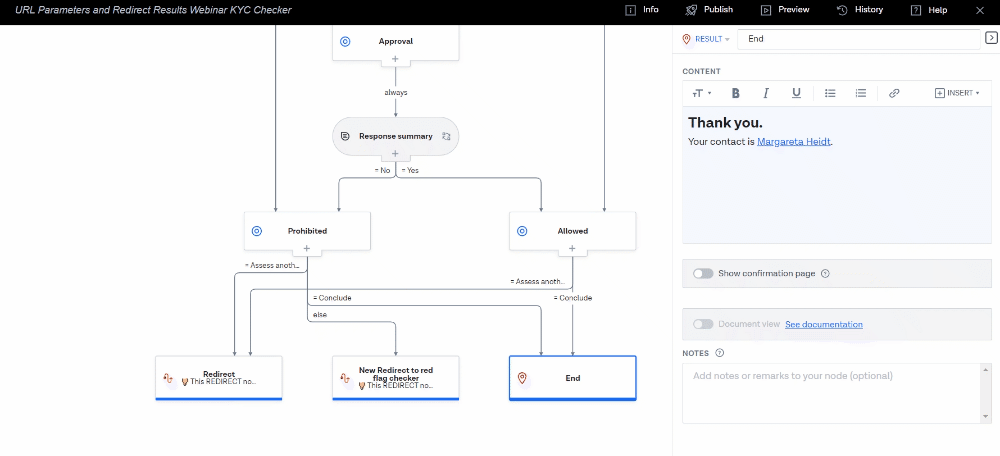Click Response summary loop icon

click(x=446, y=136)
